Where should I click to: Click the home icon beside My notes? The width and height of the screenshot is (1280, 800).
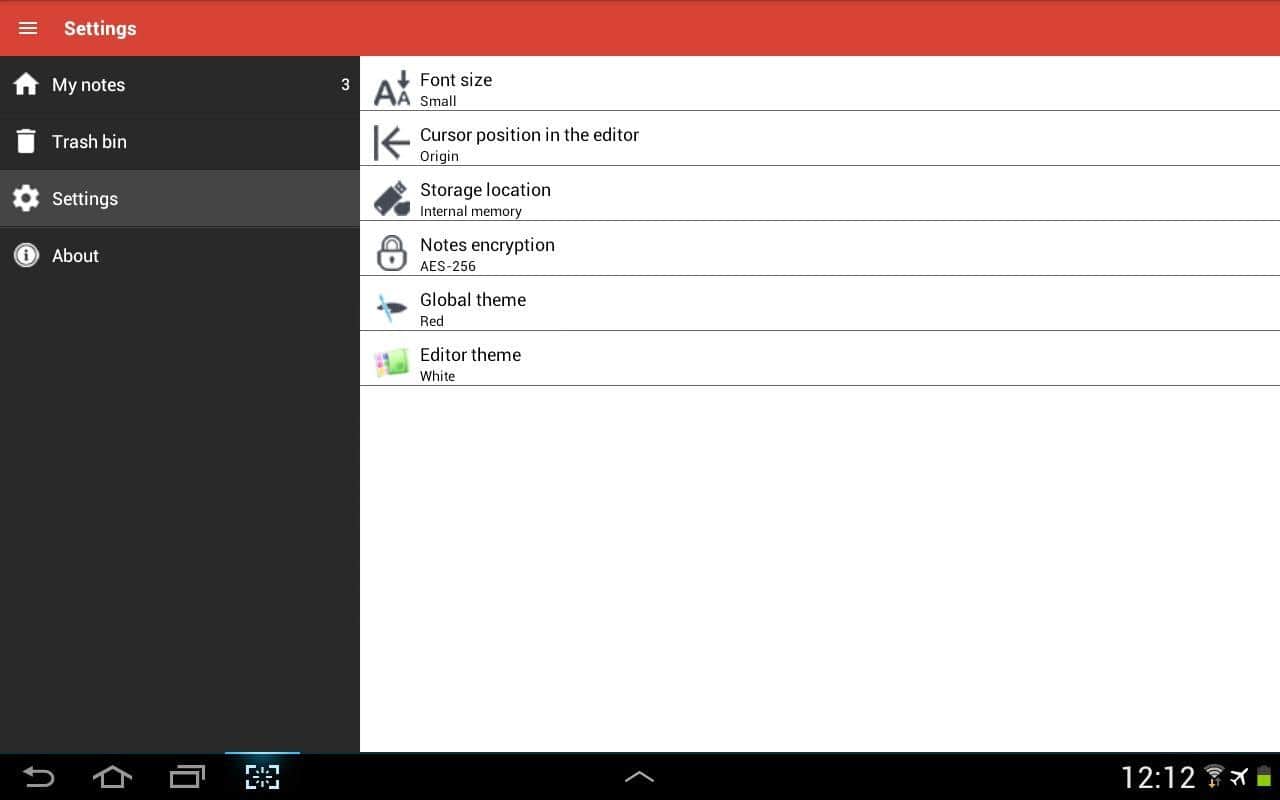click(26, 85)
